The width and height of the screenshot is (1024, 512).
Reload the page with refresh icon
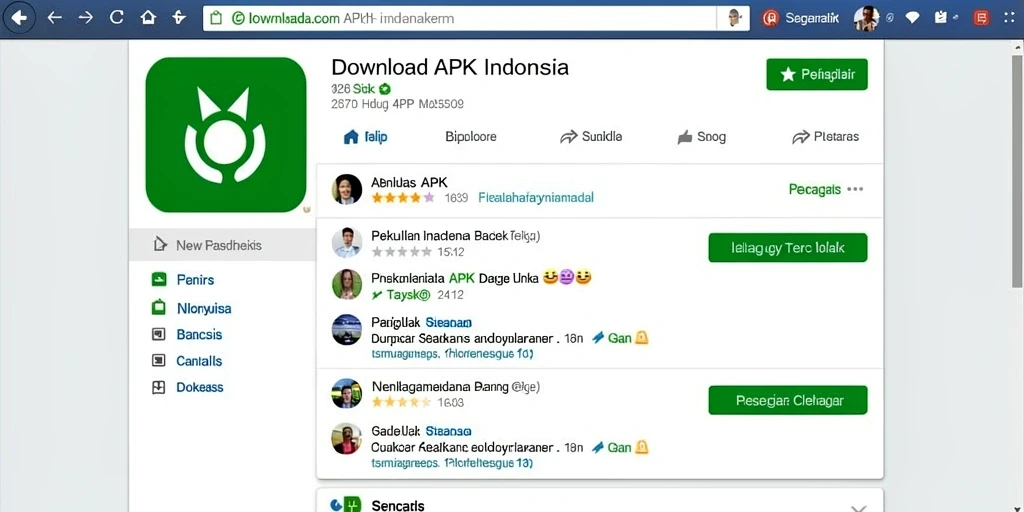click(x=117, y=18)
